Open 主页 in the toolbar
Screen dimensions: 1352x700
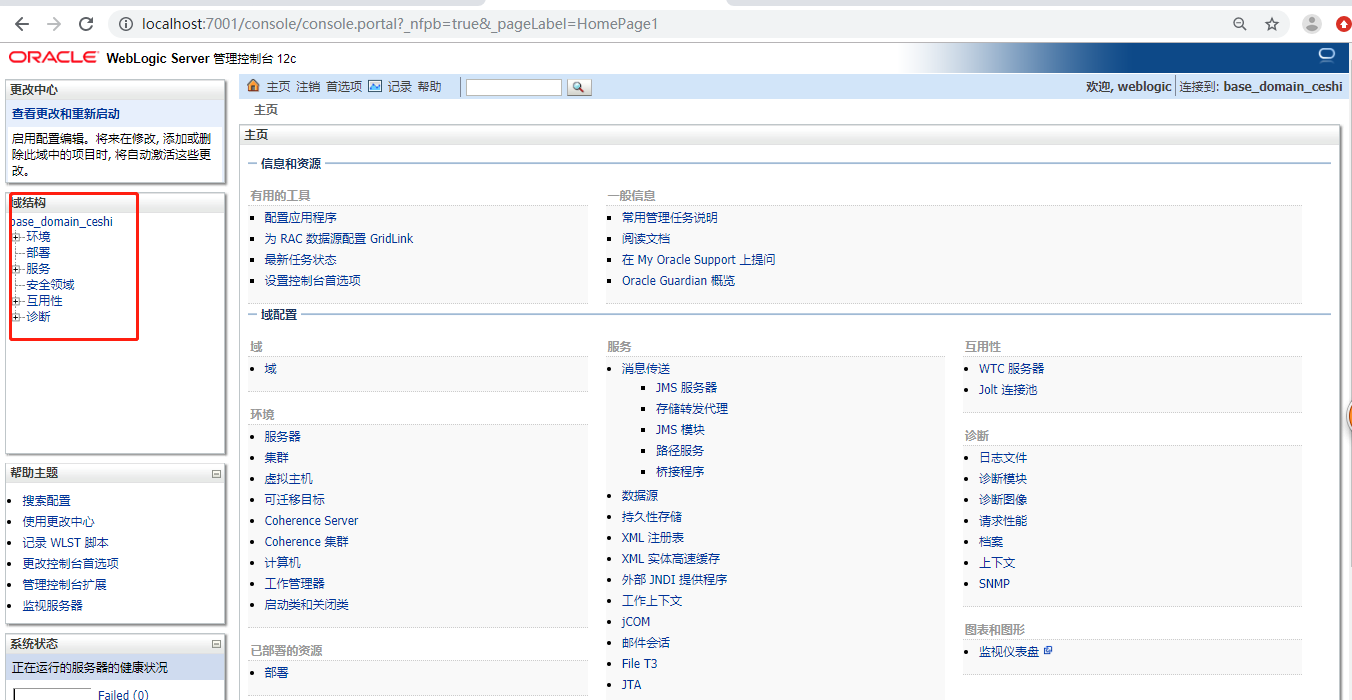[x=278, y=87]
